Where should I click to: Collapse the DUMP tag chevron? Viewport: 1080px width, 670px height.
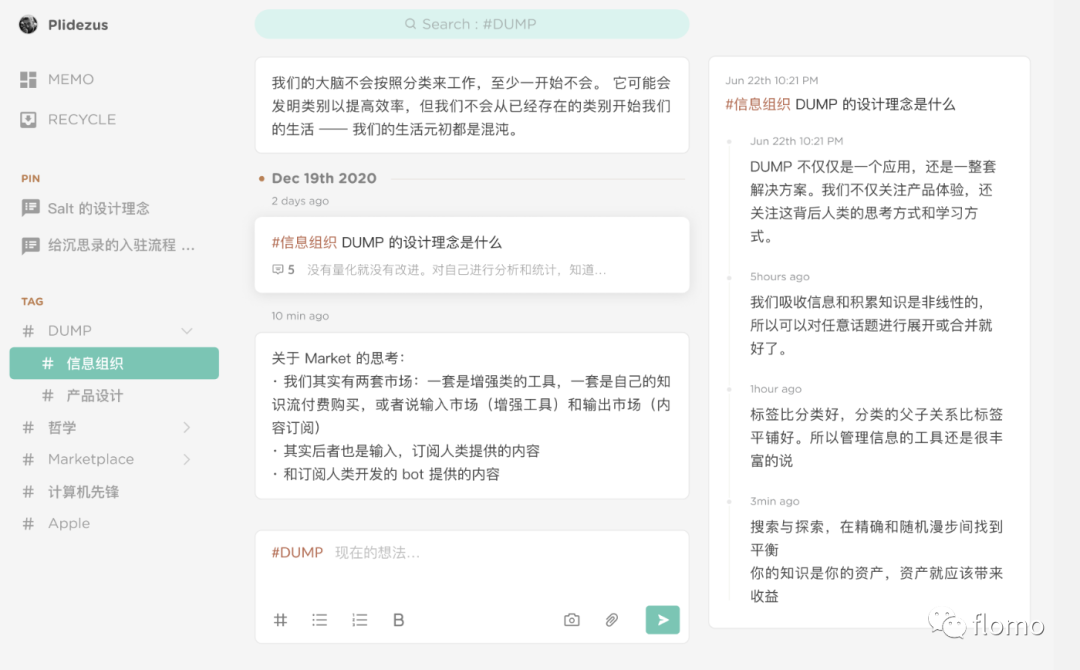pos(187,331)
